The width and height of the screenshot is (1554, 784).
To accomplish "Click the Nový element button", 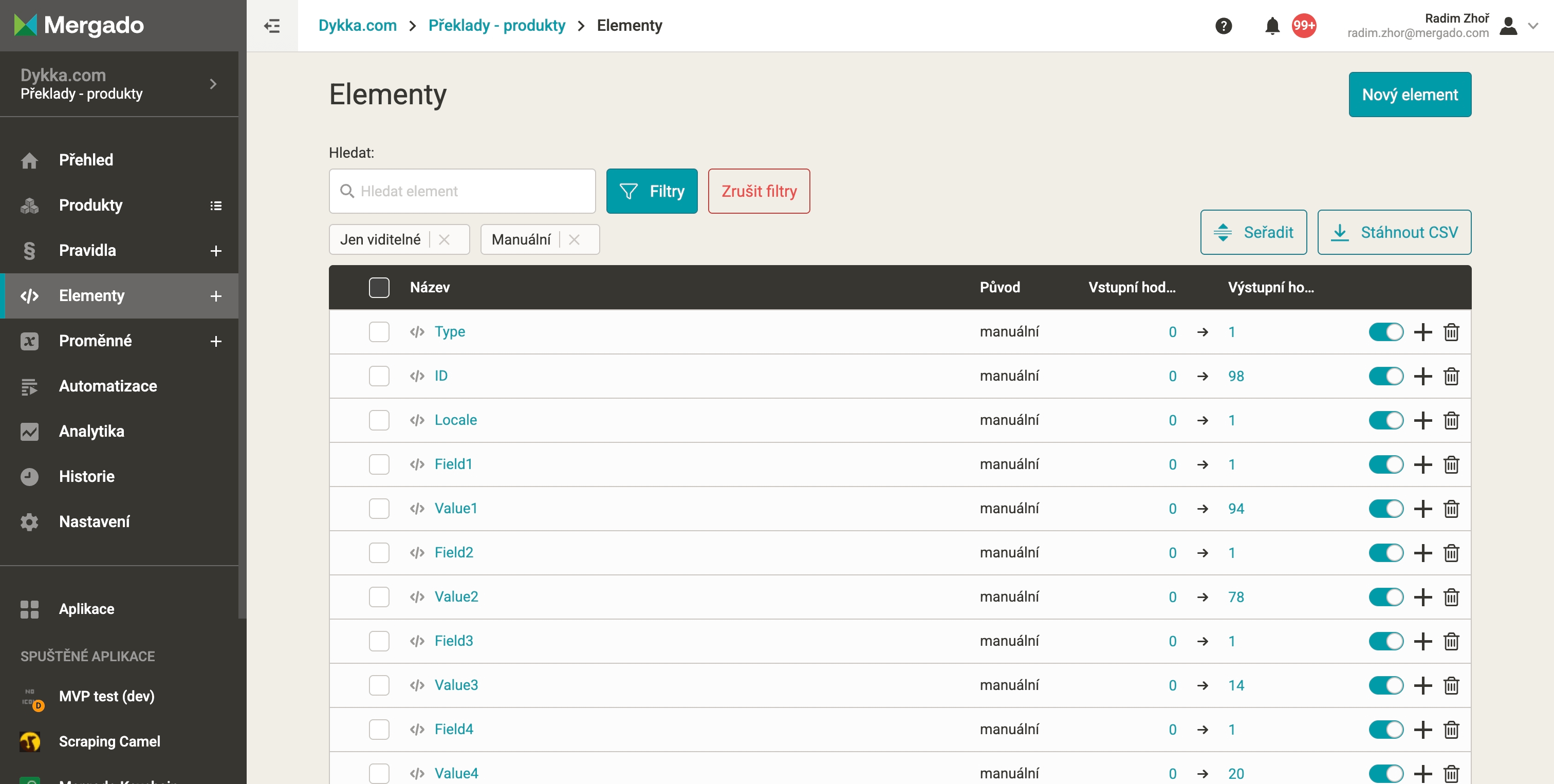I will [x=1409, y=95].
